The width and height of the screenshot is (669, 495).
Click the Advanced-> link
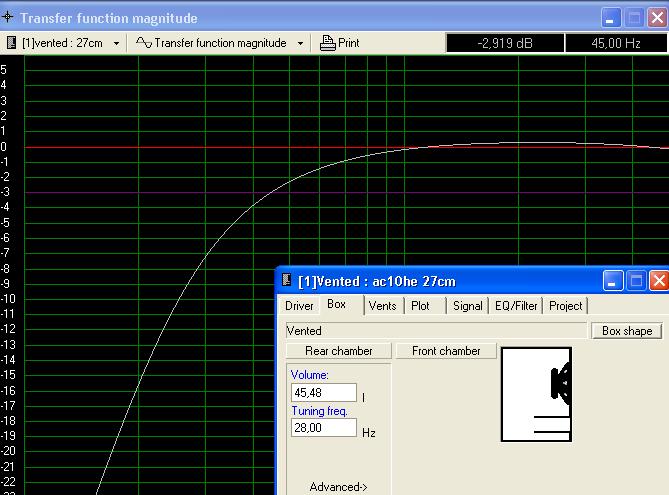(x=338, y=487)
